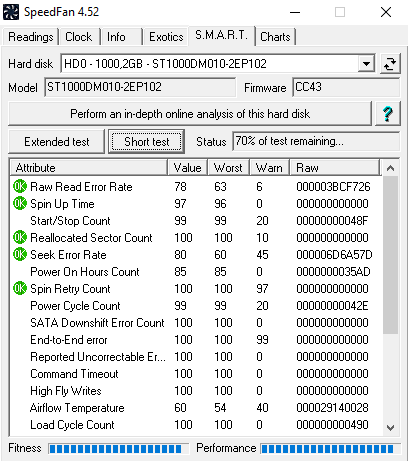The height and width of the screenshot is (461, 408).
Task: Click the Fitness progress bar
Action: click(119, 449)
